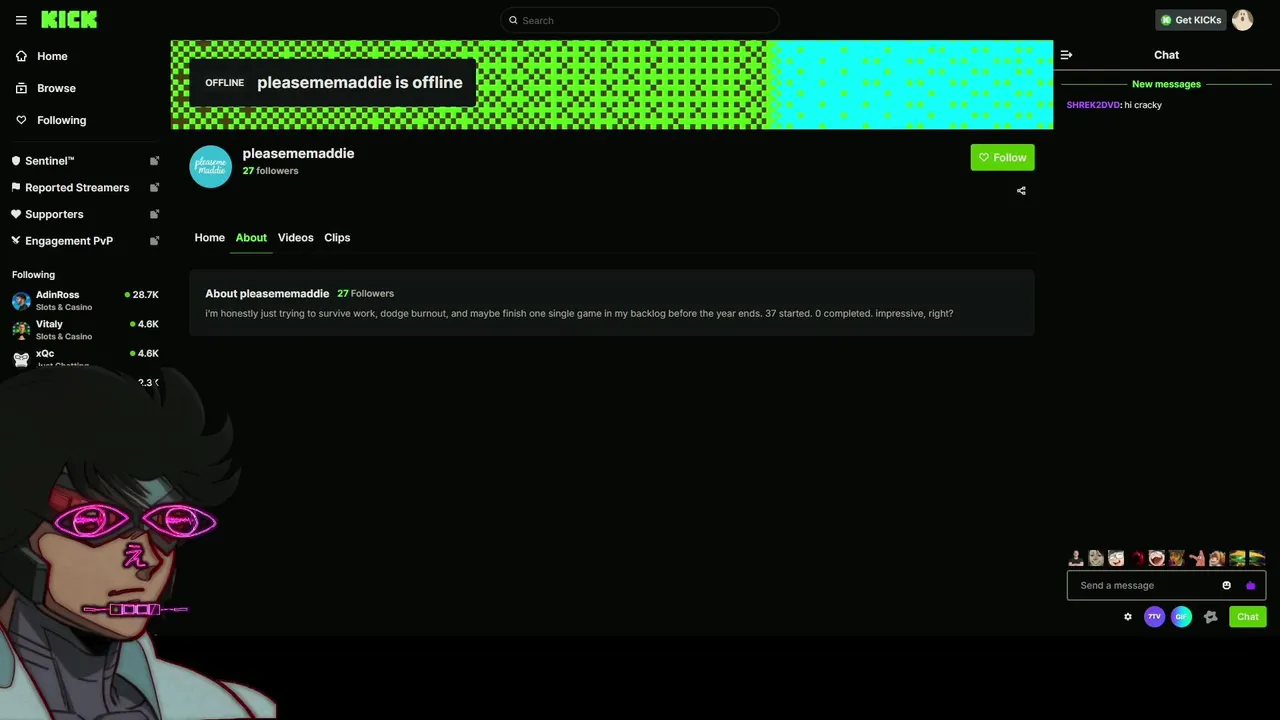Click the Get KICKs button
Image resolution: width=1280 pixels, height=720 pixels.
click(x=1190, y=20)
